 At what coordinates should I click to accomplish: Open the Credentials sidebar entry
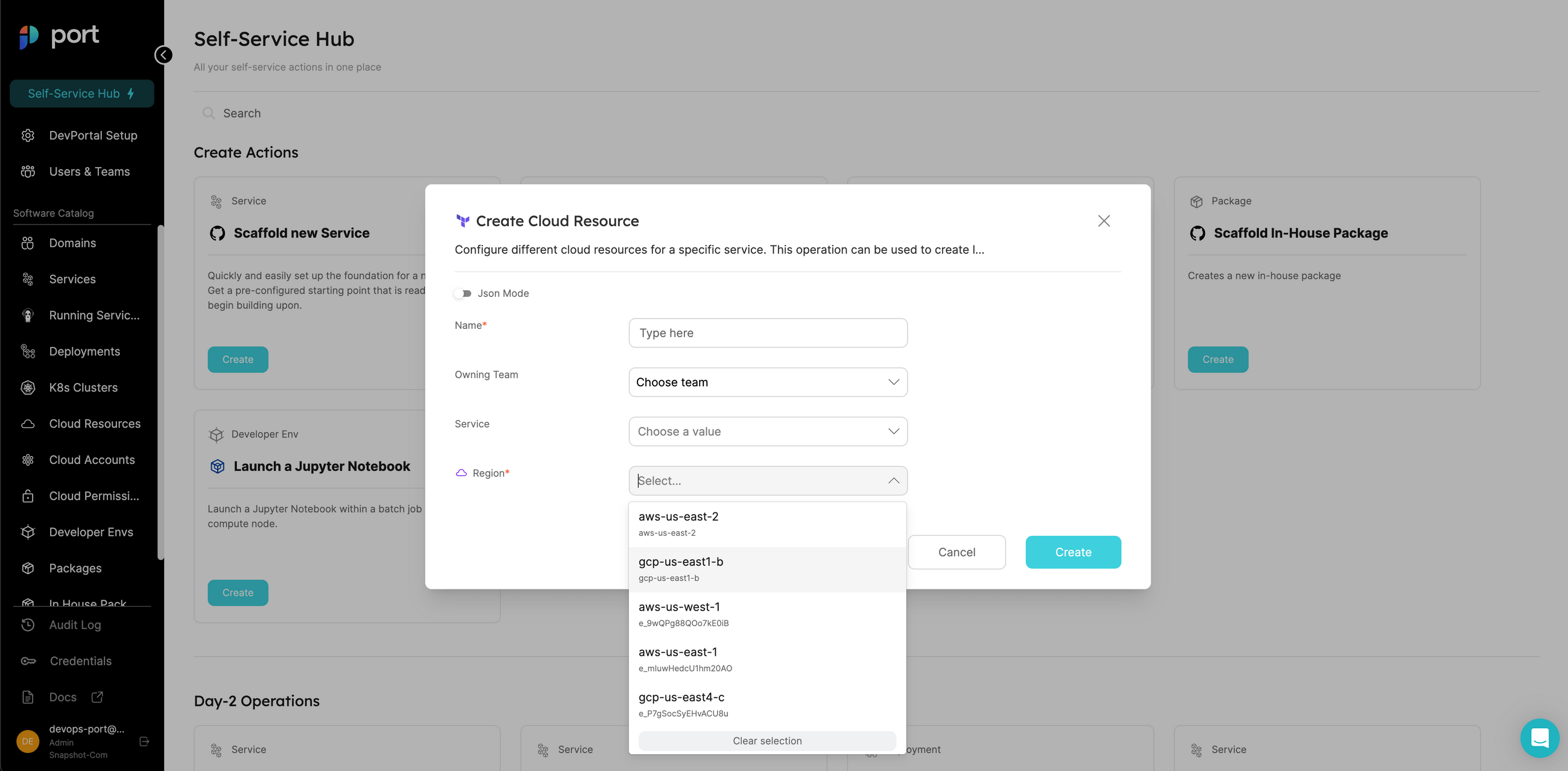click(x=80, y=660)
